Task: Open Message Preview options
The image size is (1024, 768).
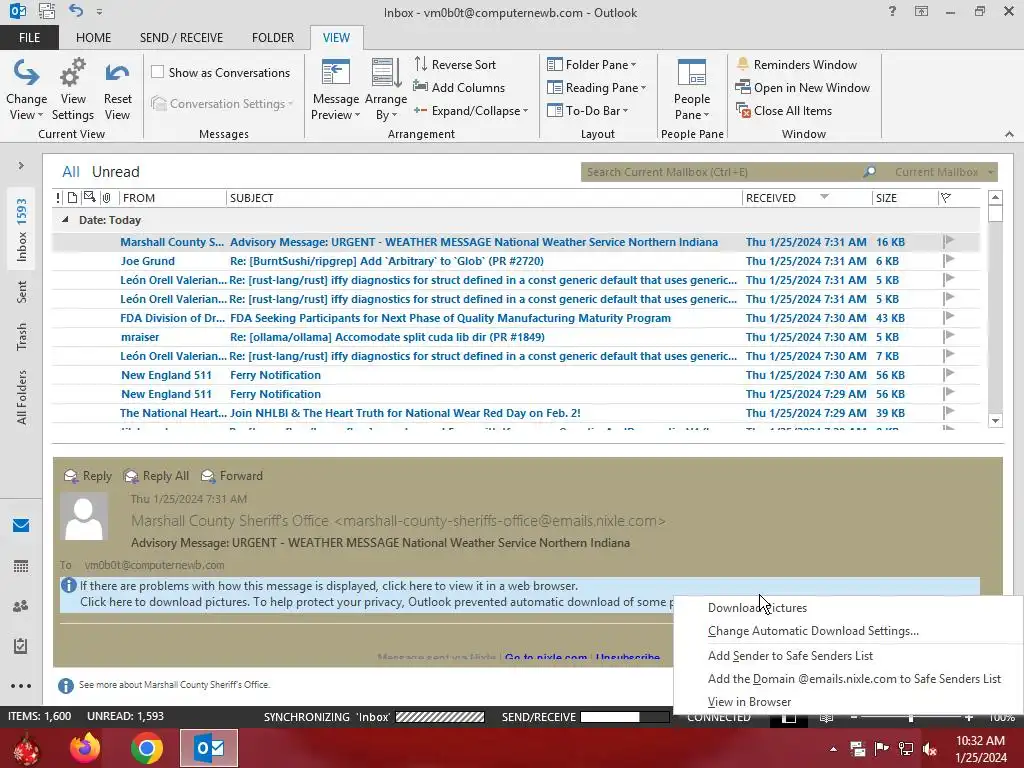Action: coord(336,89)
